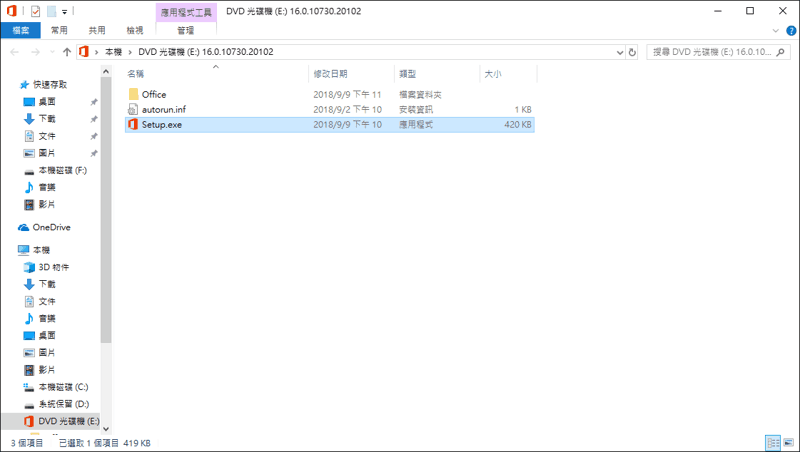This screenshot has height=452, width=800.
Task: Switch to the 檢視 ribbon tab
Action: click(135, 31)
